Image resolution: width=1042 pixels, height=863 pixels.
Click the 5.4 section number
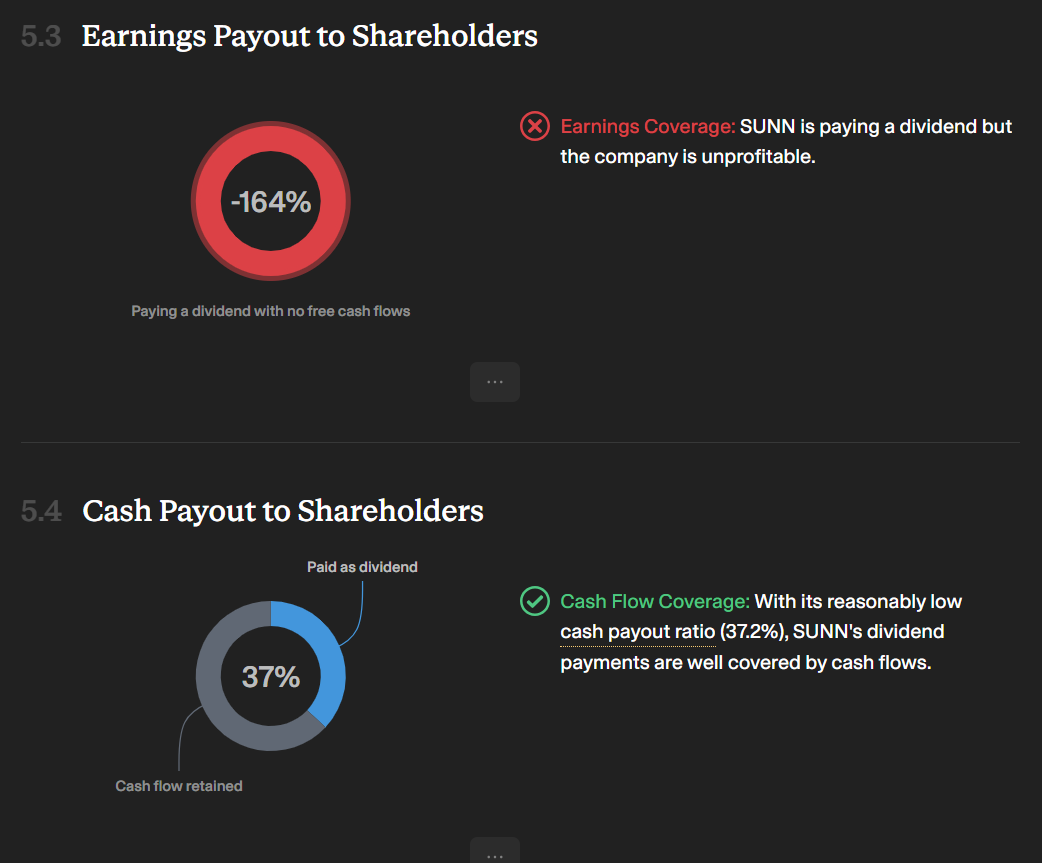pyautogui.click(x=41, y=512)
